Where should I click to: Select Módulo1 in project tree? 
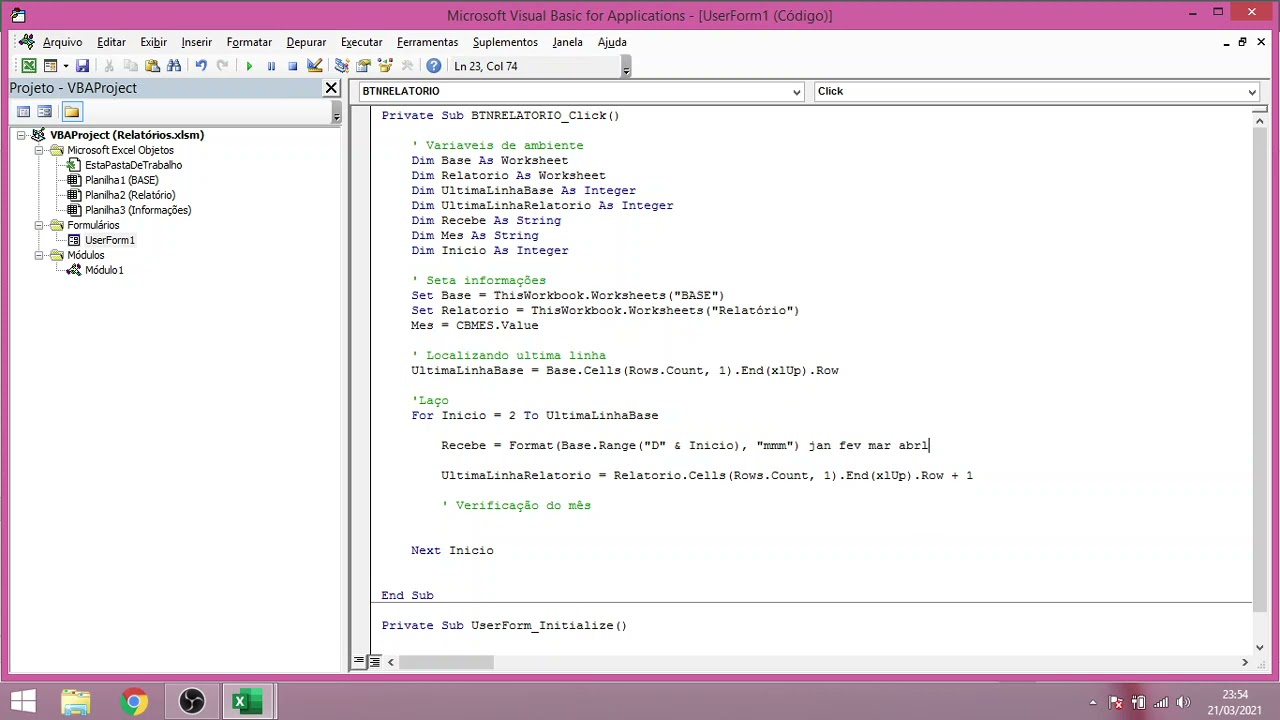click(104, 270)
